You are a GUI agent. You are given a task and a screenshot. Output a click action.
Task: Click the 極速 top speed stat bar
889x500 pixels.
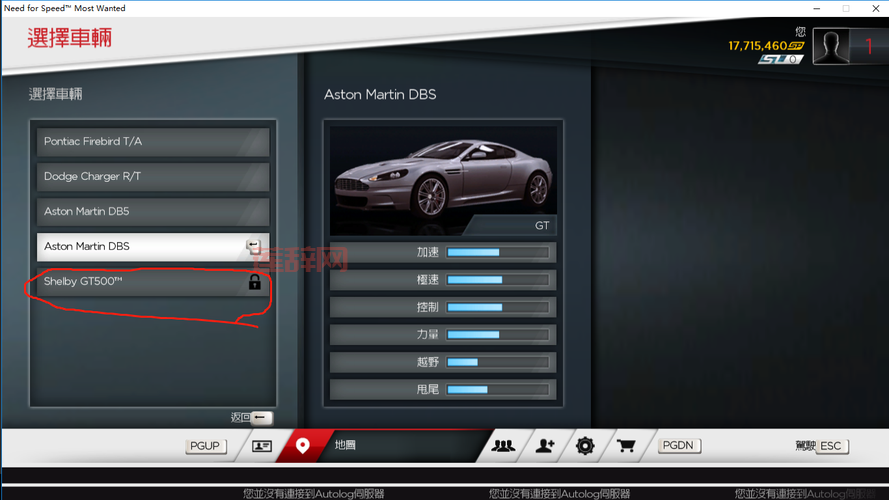click(498, 280)
